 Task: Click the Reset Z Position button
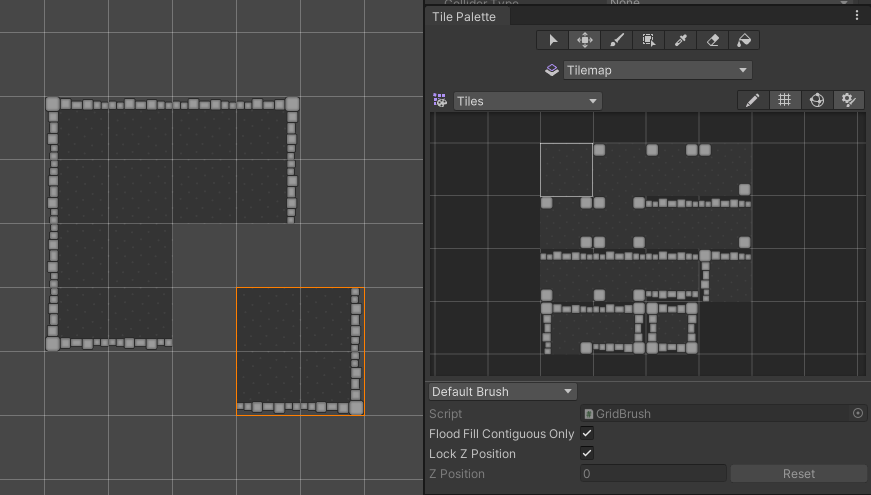tap(798, 474)
